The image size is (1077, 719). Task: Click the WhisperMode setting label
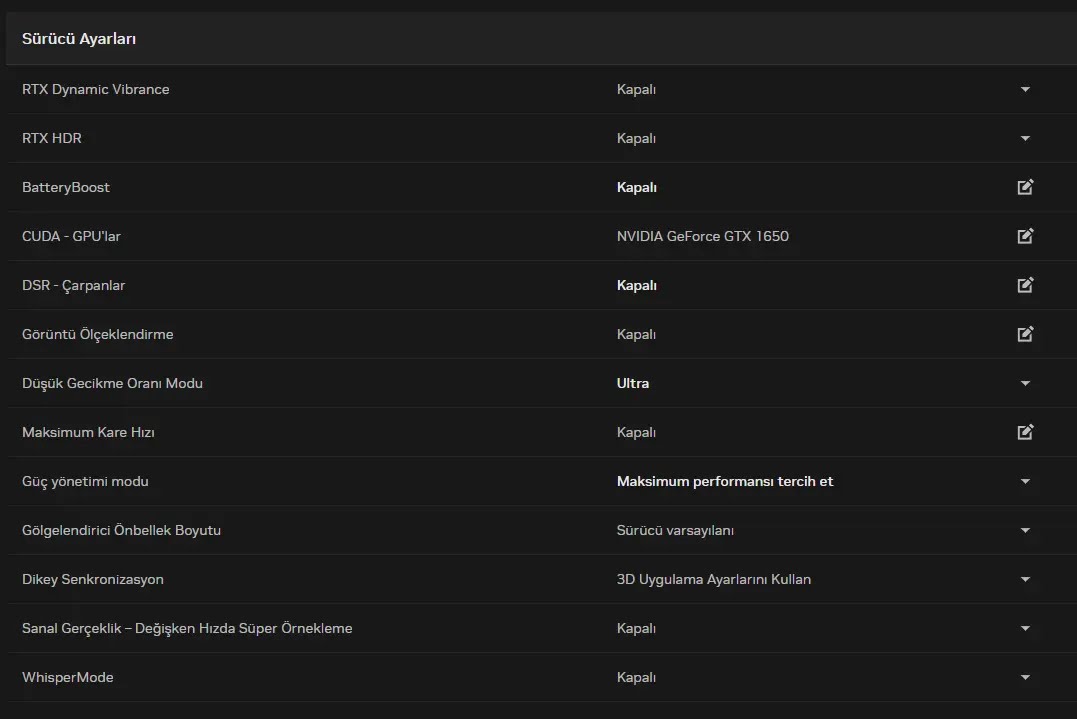pos(68,677)
